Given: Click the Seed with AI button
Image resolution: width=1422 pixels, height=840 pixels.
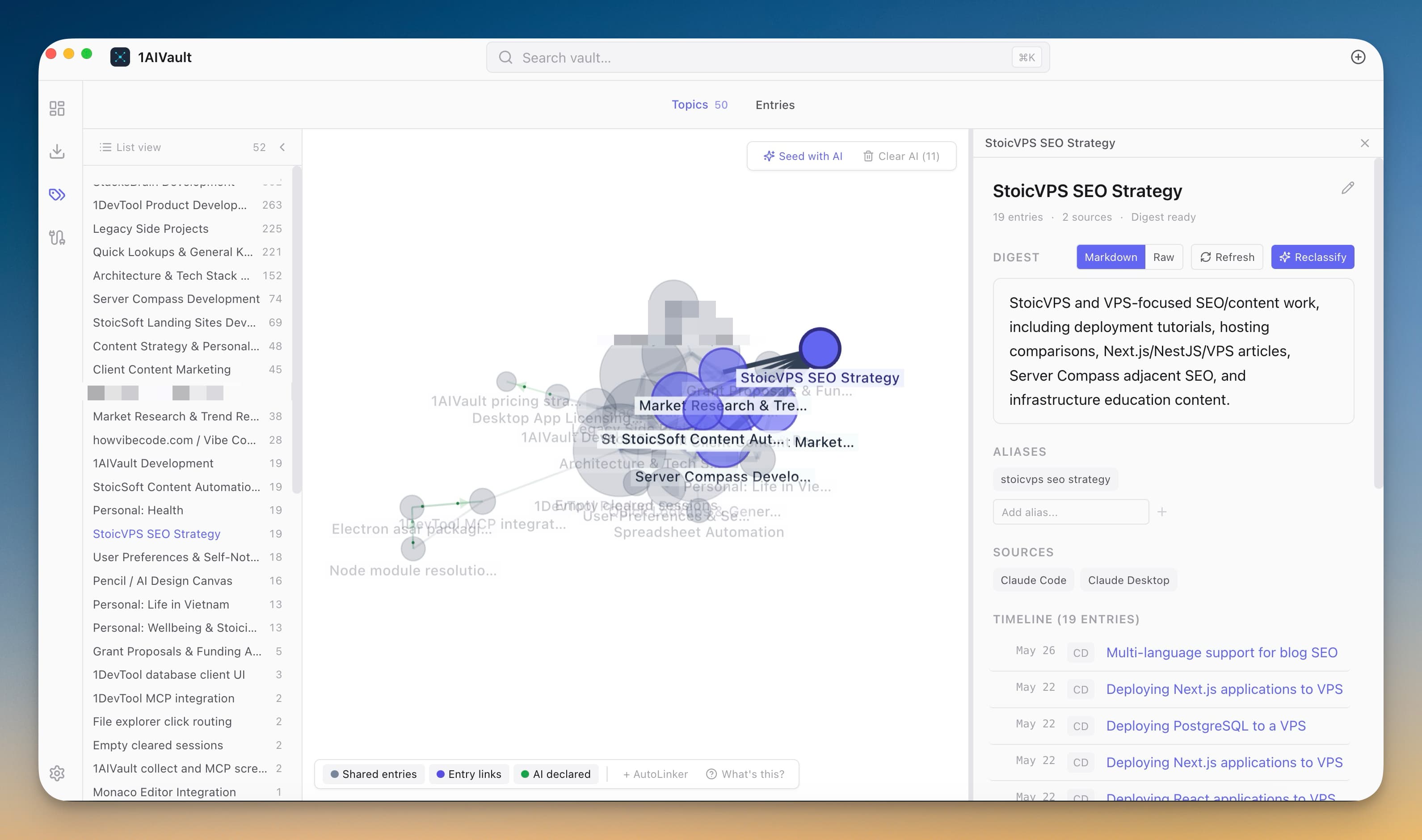Looking at the screenshot, I should coord(803,156).
